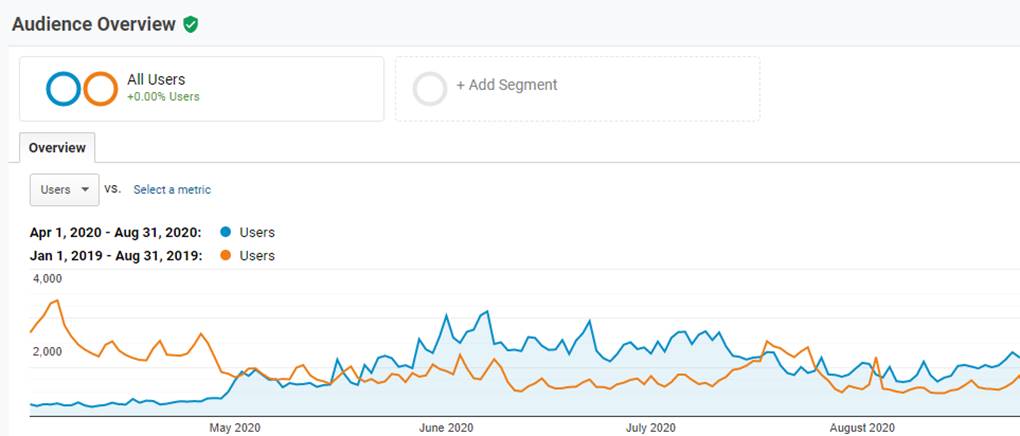The image size is (1020, 436).
Task: Click the Audience Overview heading
Action: click(x=93, y=24)
